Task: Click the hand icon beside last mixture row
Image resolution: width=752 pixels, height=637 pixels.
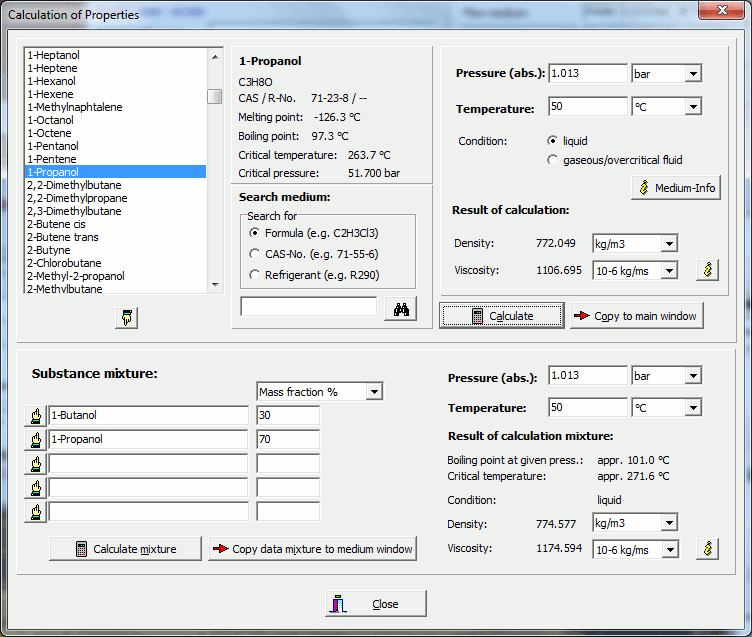Action: tap(36, 512)
